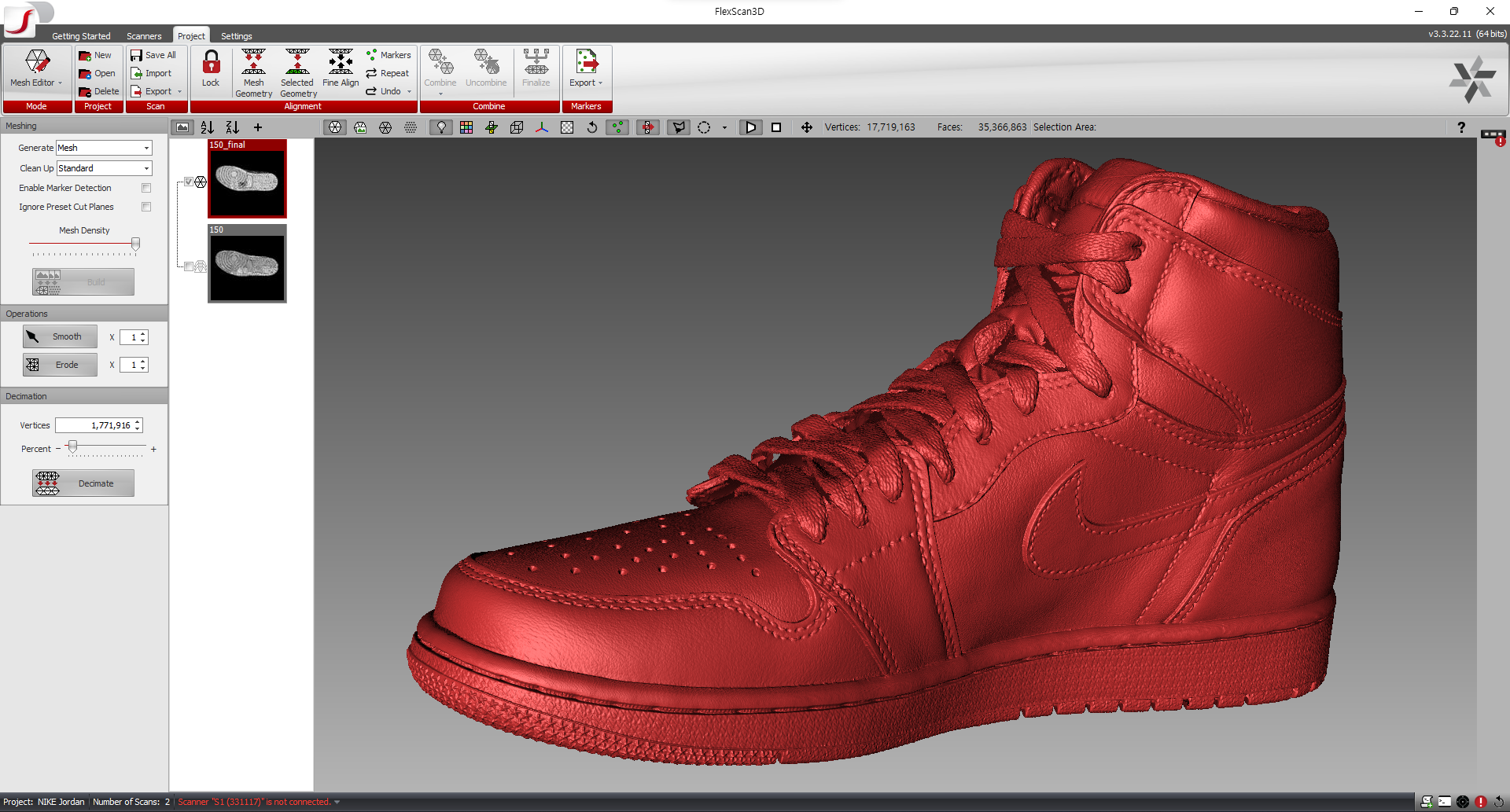Click the red error alert status icon

1481,802
